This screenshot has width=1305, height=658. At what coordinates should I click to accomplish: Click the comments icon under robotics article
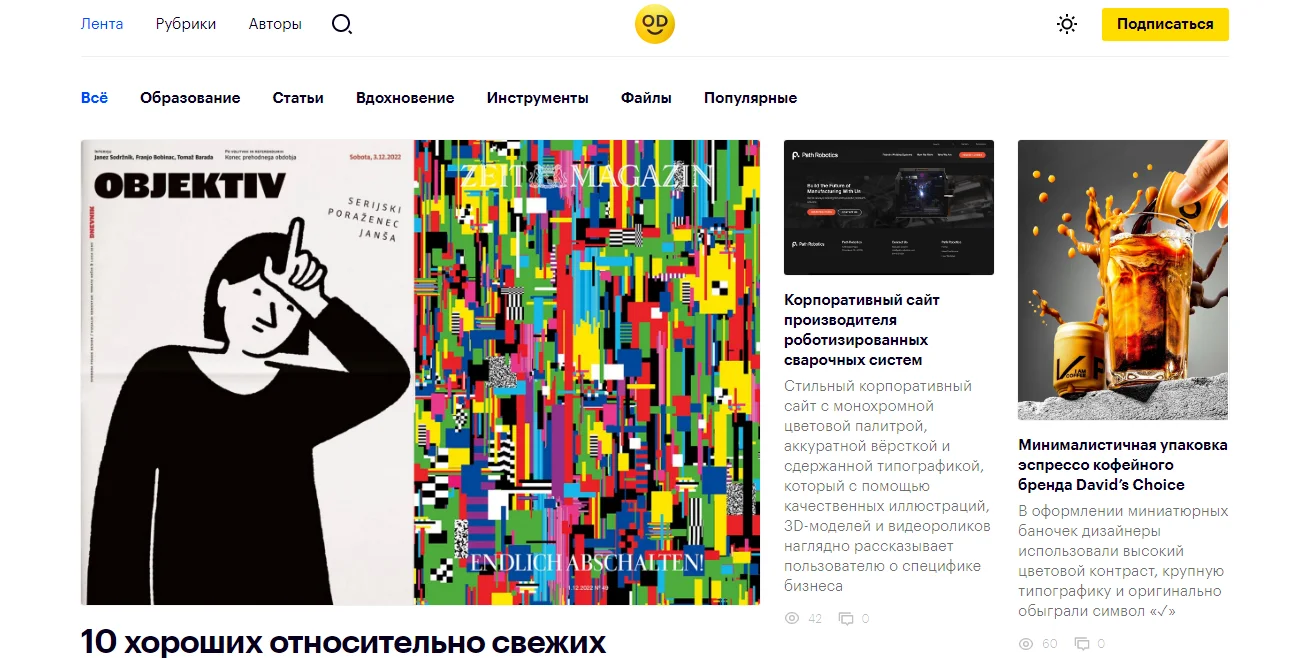click(846, 619)
